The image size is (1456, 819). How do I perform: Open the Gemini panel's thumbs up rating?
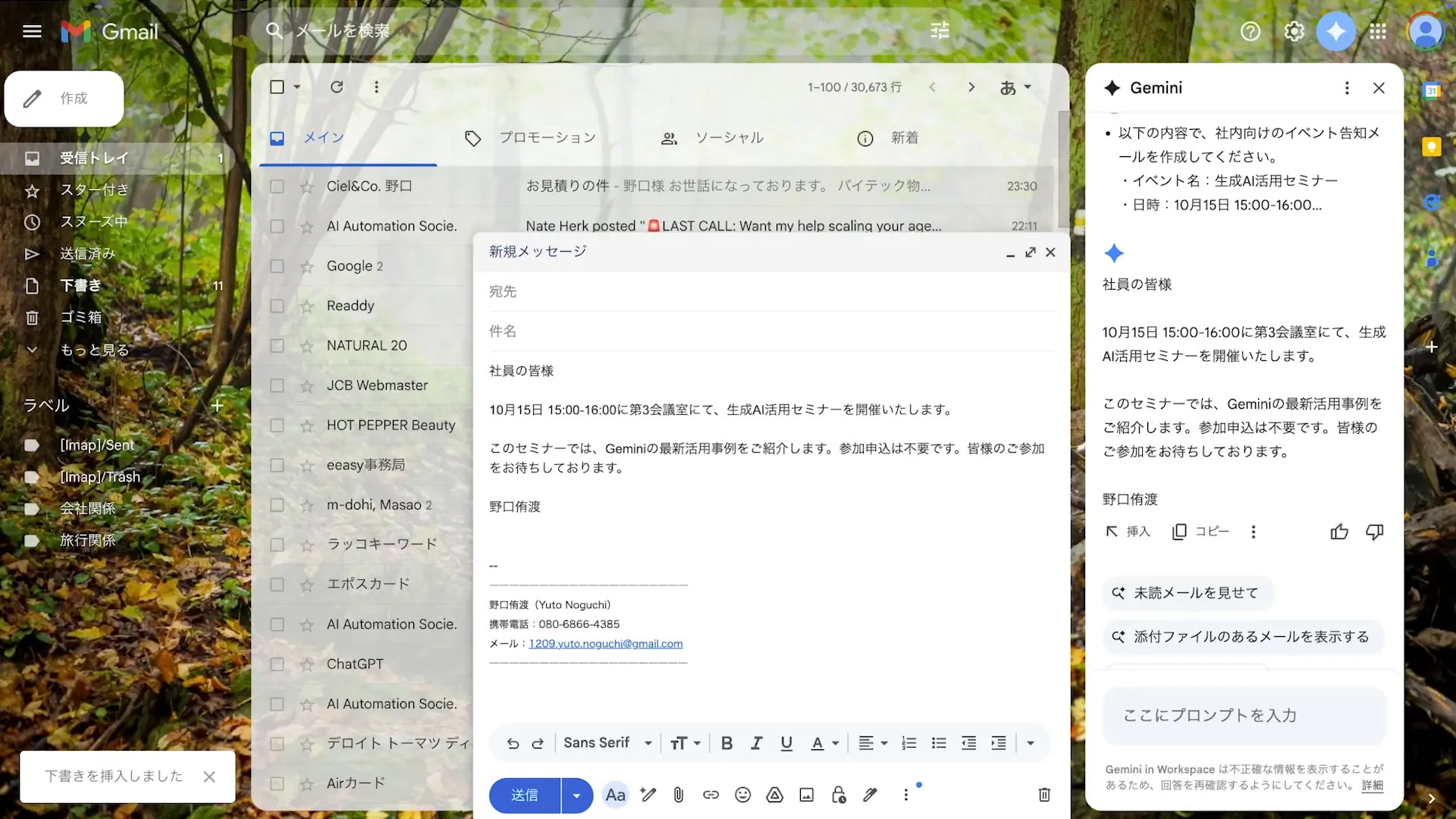coord(1338,532)
